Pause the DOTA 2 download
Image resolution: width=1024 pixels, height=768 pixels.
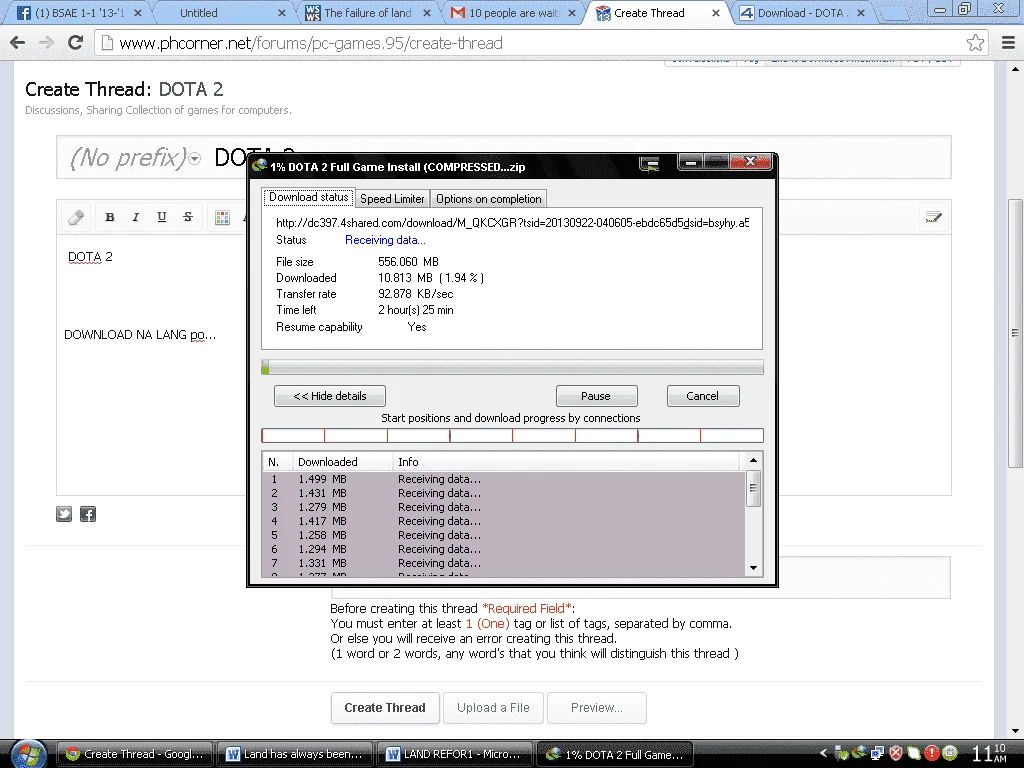click(596, 396)
